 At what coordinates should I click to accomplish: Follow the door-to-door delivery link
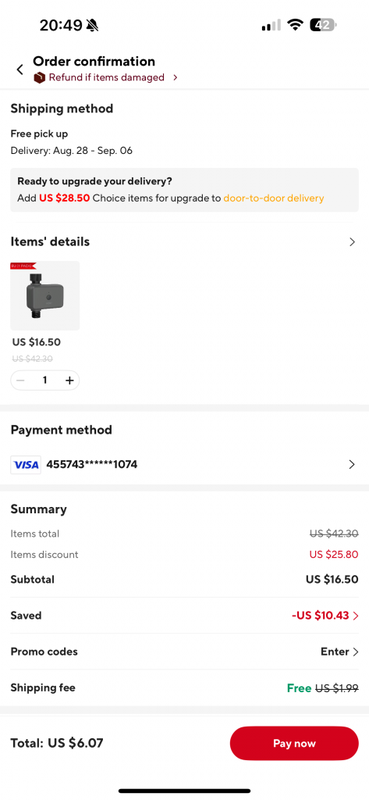(x=274, y=198)
